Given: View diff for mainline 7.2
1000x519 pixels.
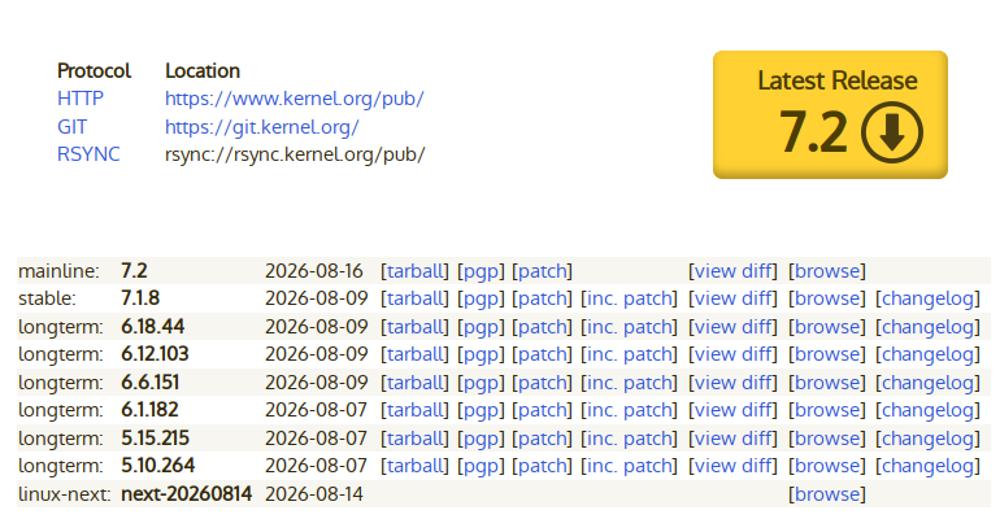Looking at the screenshot, I should (x=733, y=271).
